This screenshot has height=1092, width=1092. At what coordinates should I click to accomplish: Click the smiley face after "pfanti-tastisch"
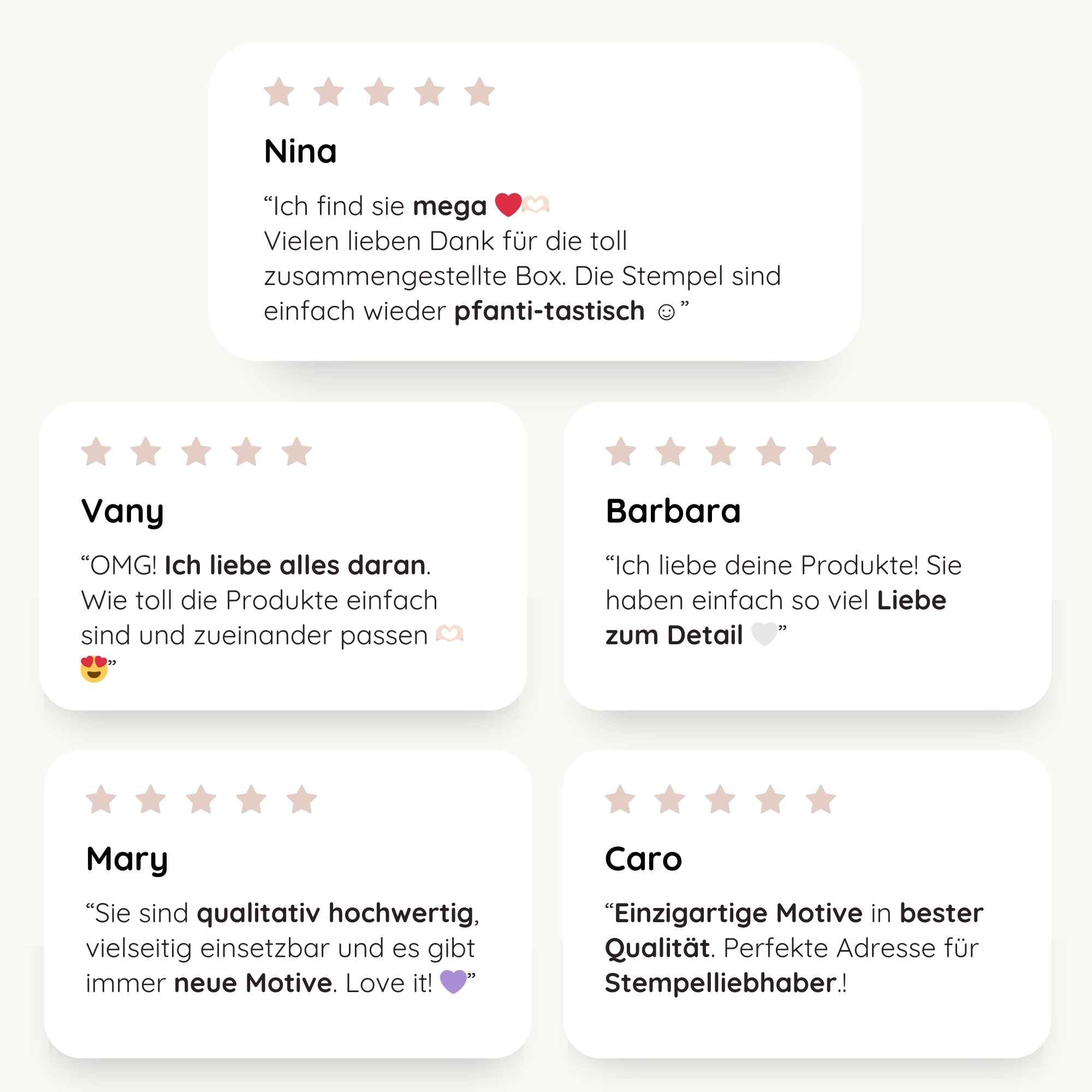coord(666,312)
